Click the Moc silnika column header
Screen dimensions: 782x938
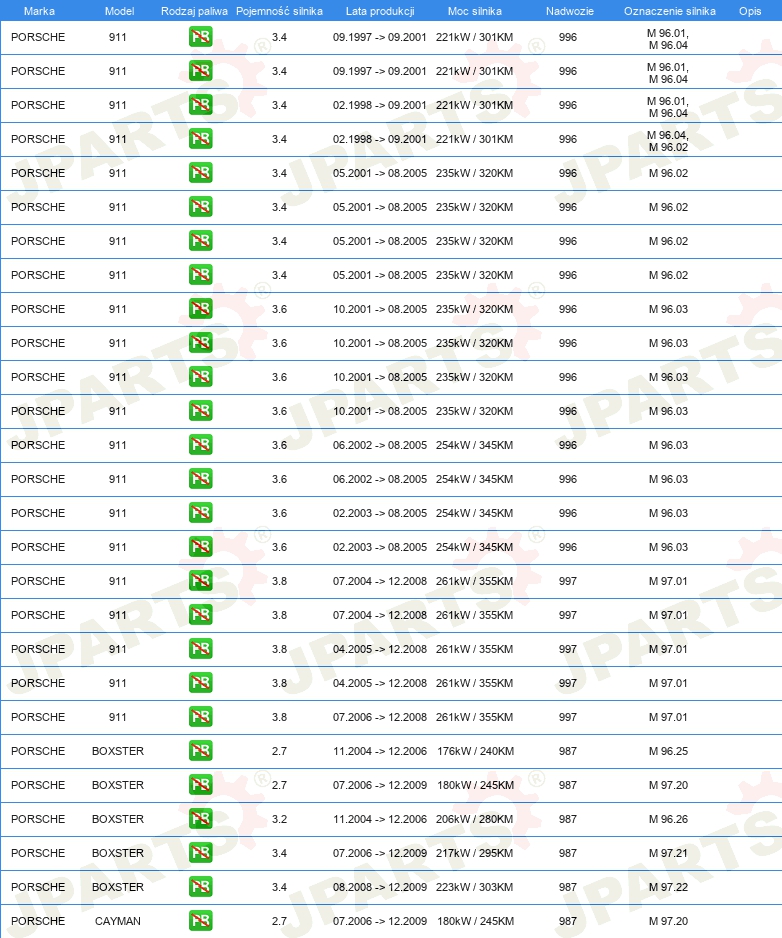474,11
